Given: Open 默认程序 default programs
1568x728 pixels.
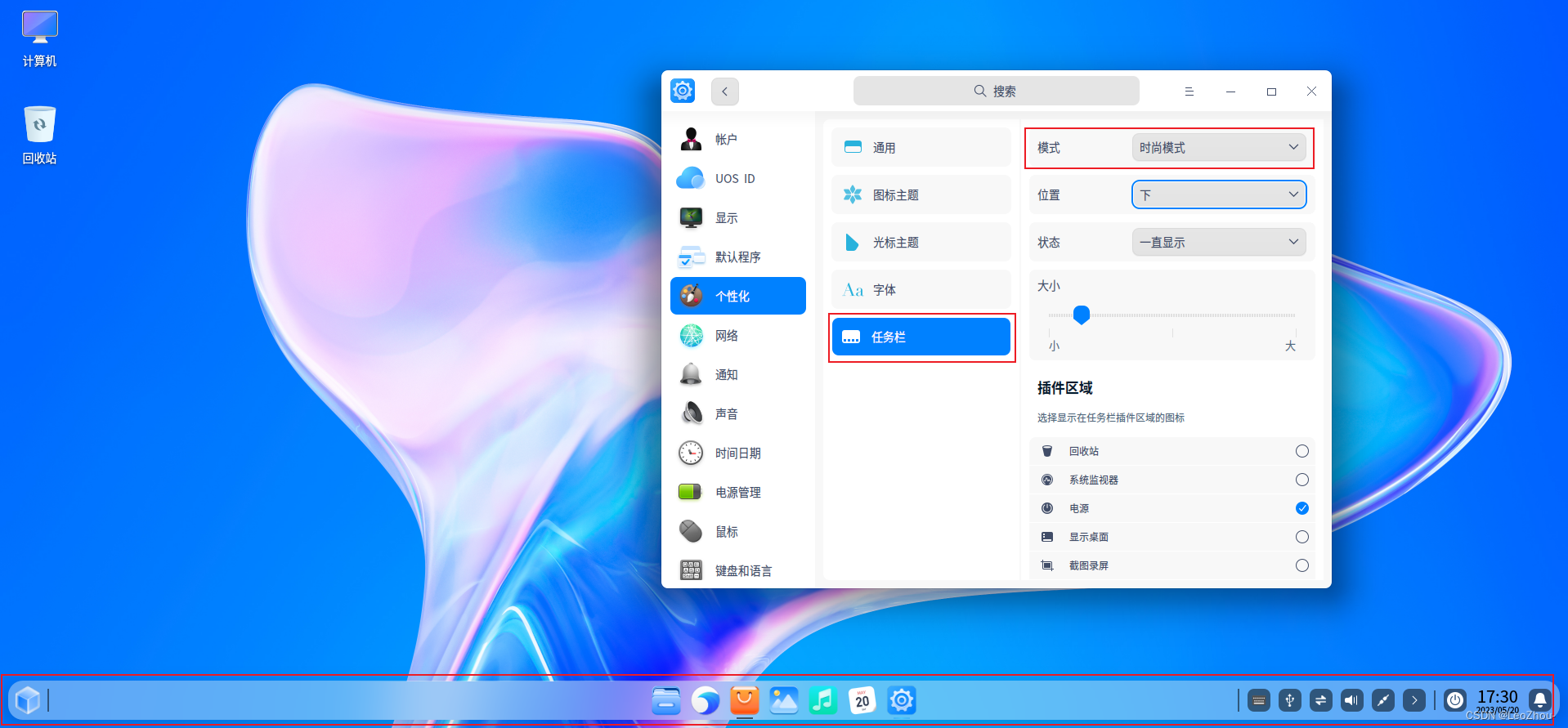Looking at the screenshot, I should point(737,257).
